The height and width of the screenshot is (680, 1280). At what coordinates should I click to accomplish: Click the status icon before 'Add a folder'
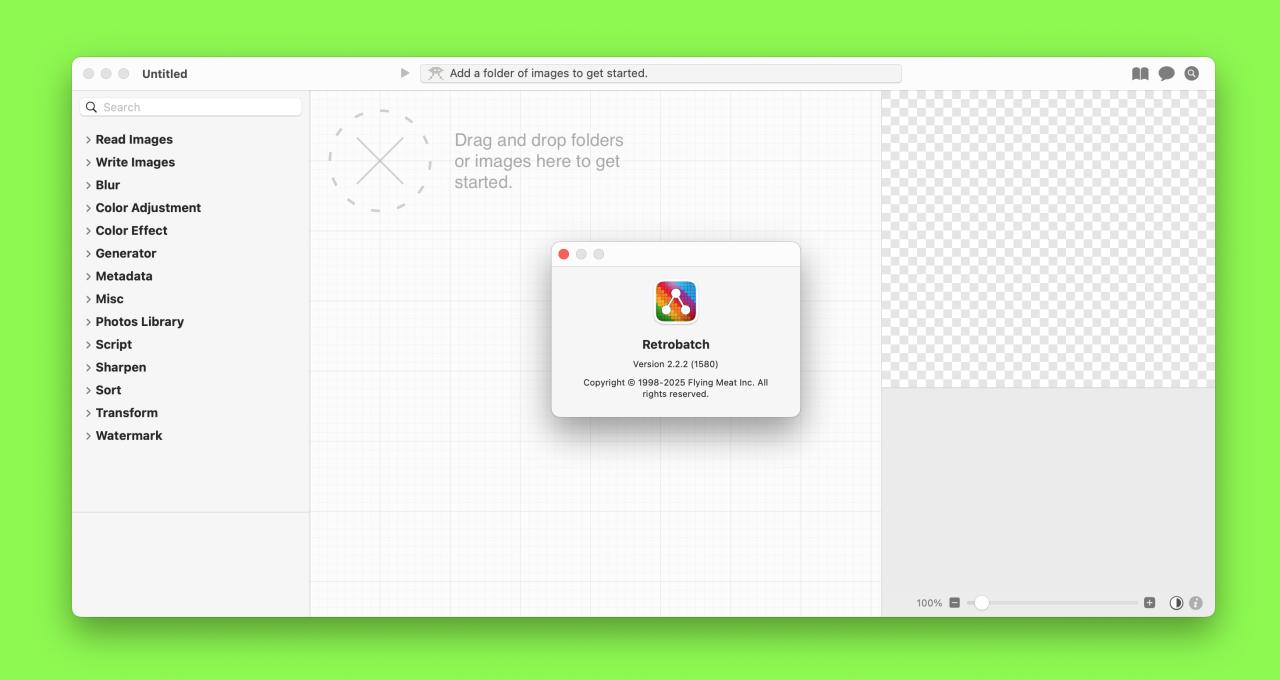435,73
